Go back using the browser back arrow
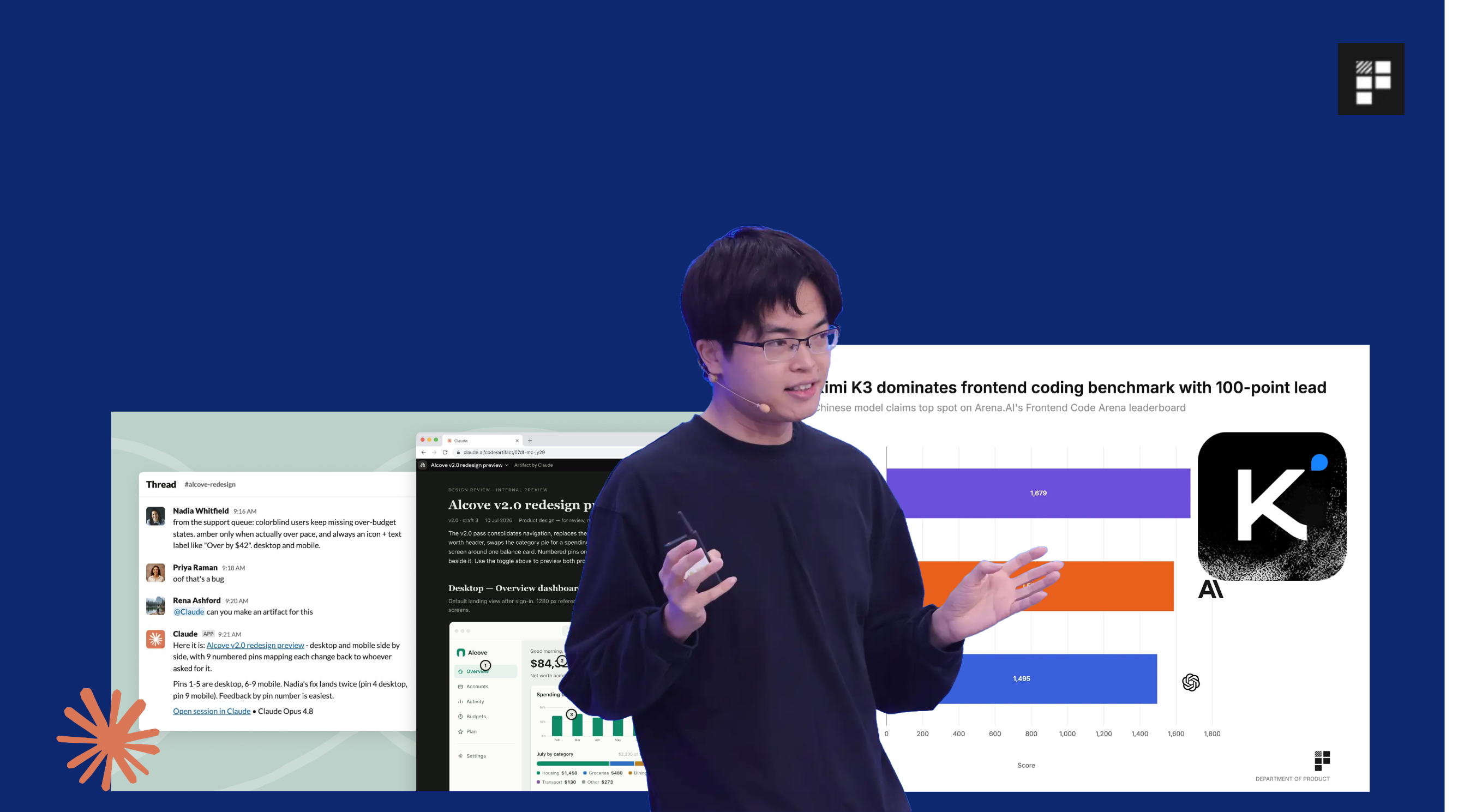Viewport: 1464px width, 812px height. point(423,452)
